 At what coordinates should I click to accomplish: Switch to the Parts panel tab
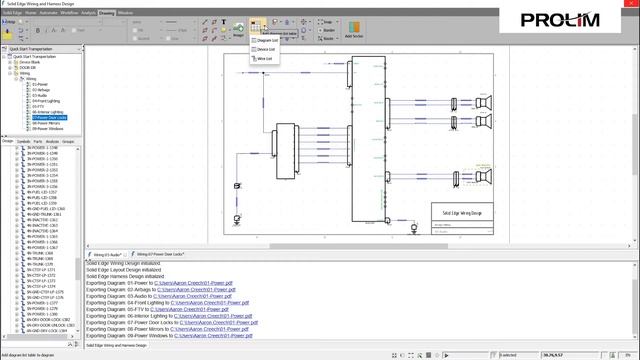coord(38,142)
